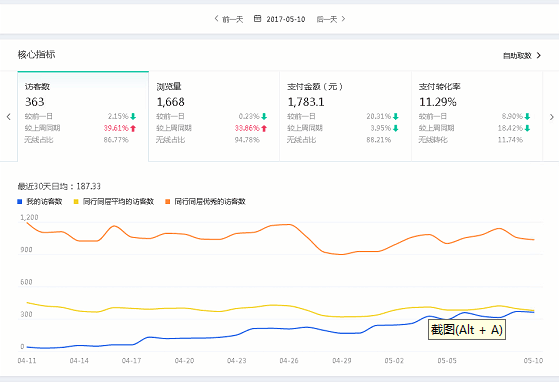Toggle 我的访客数 blue legend series
Screen dimensions: 559x382
pyautogui.click(x=40, y=202)
